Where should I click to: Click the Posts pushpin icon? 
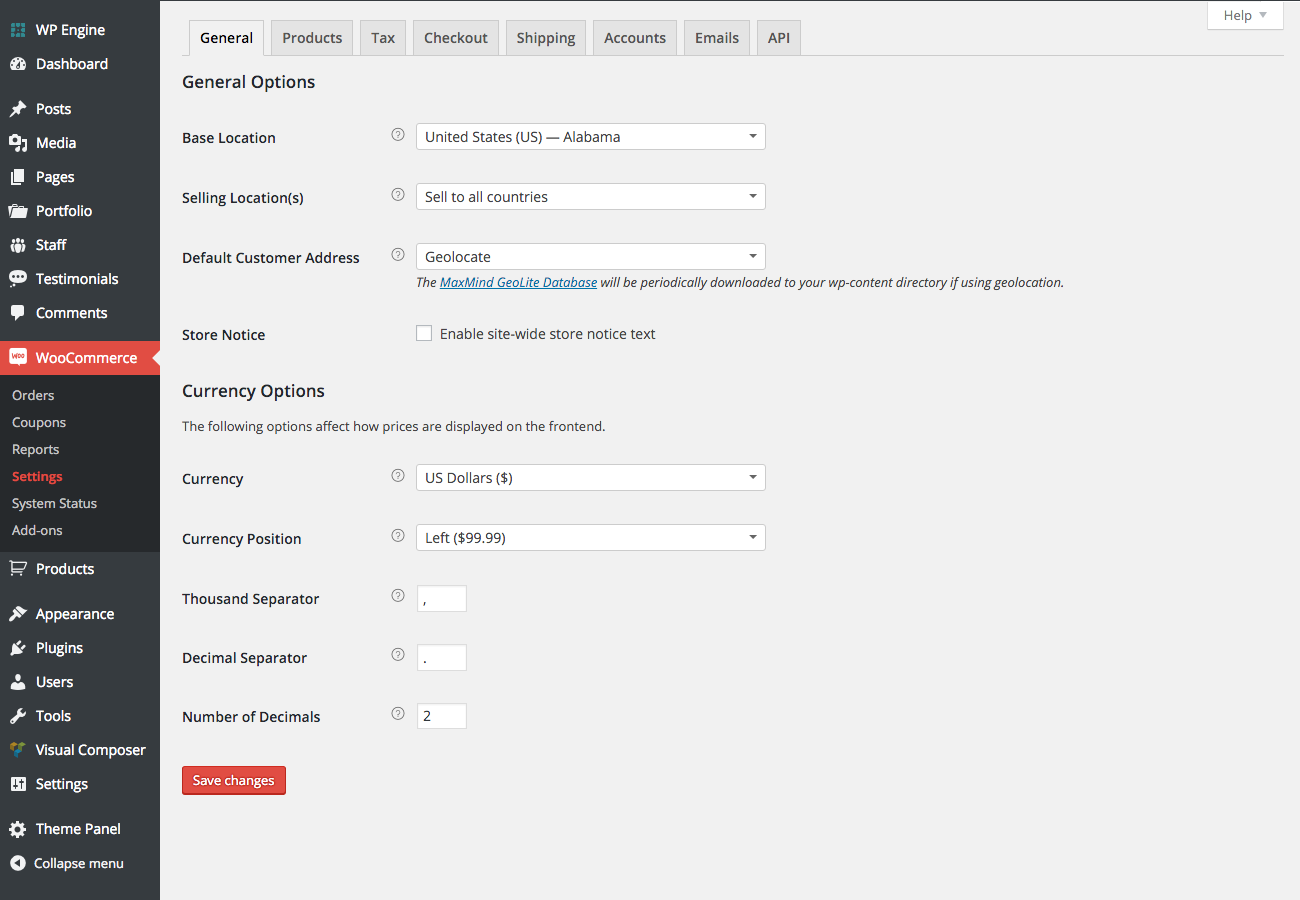(18, 109)
